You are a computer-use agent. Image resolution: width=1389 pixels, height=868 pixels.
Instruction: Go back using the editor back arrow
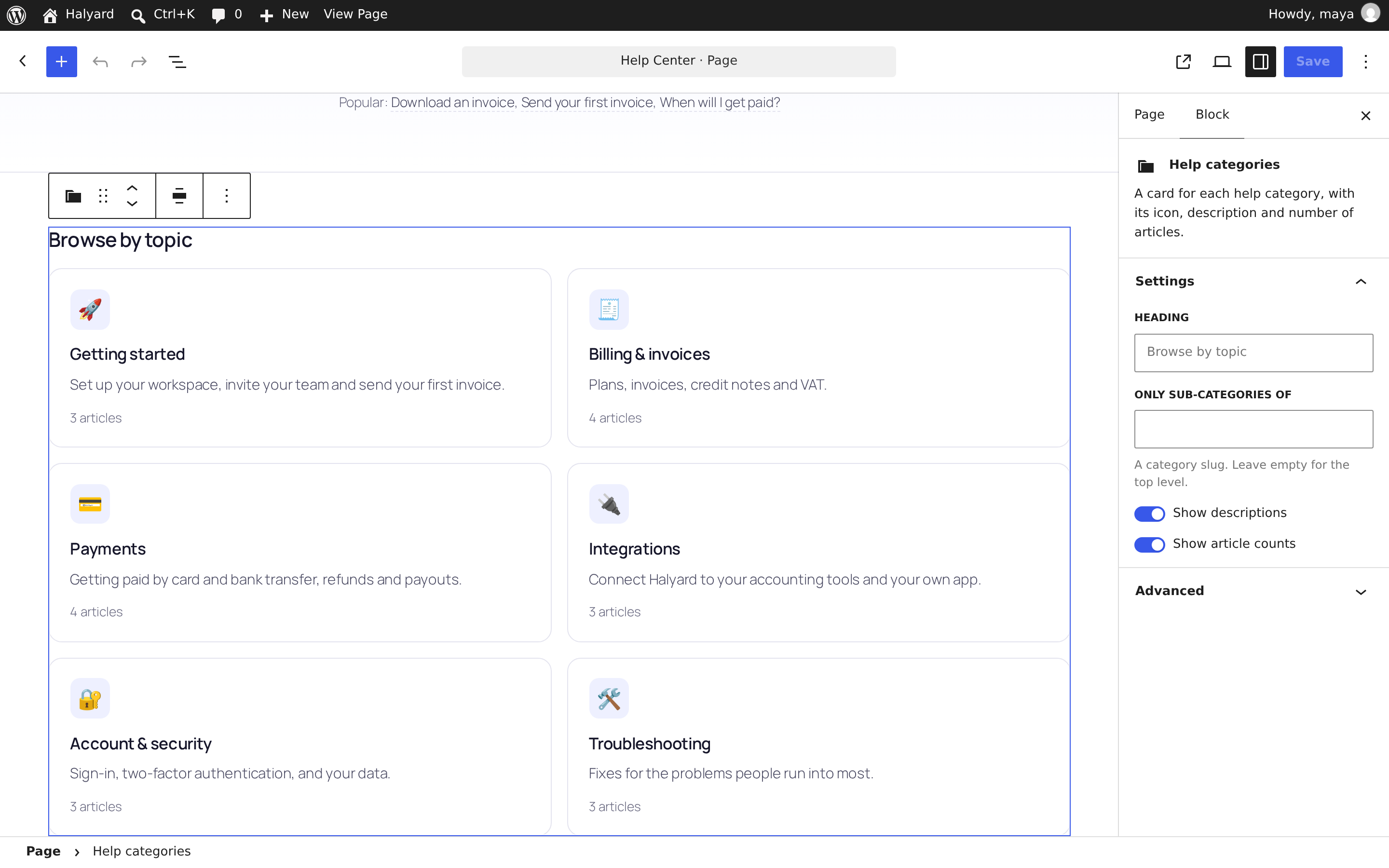23,61
